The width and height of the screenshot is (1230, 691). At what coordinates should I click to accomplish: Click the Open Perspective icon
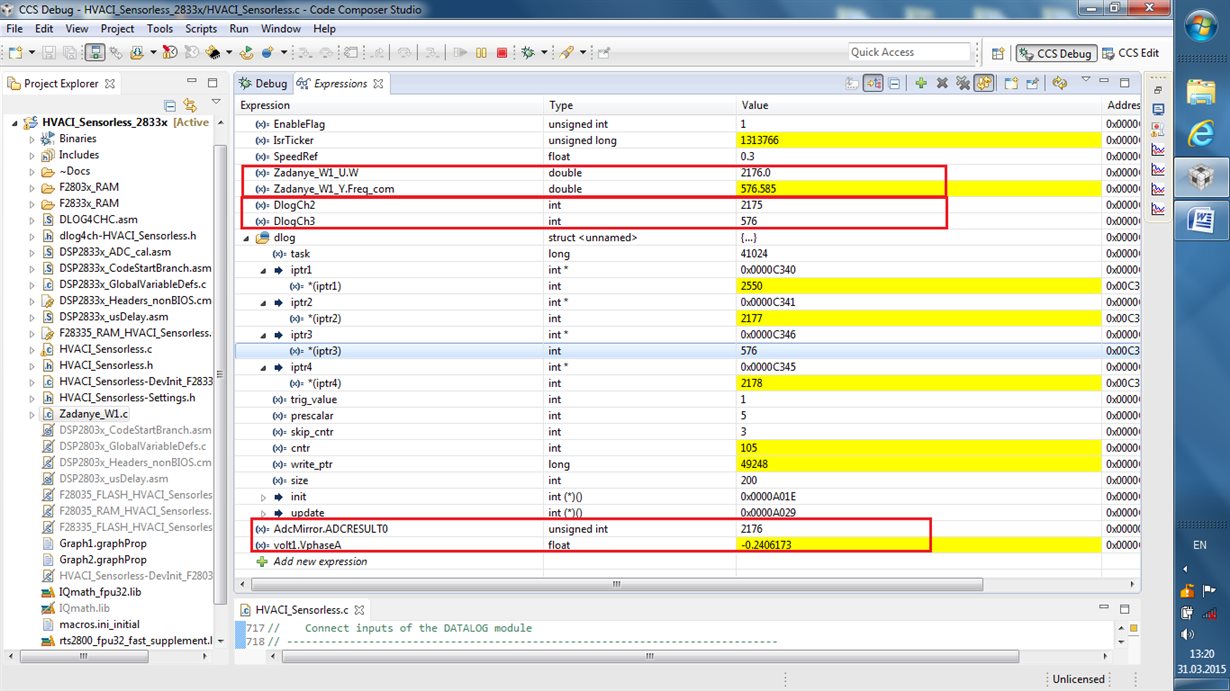coord(997,53)
